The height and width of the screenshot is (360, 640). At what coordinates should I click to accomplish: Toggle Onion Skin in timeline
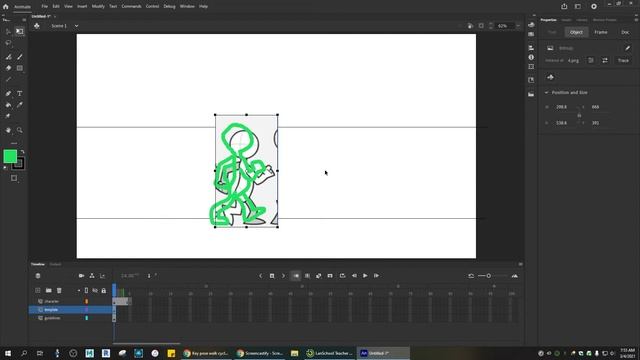click(296, 276)
